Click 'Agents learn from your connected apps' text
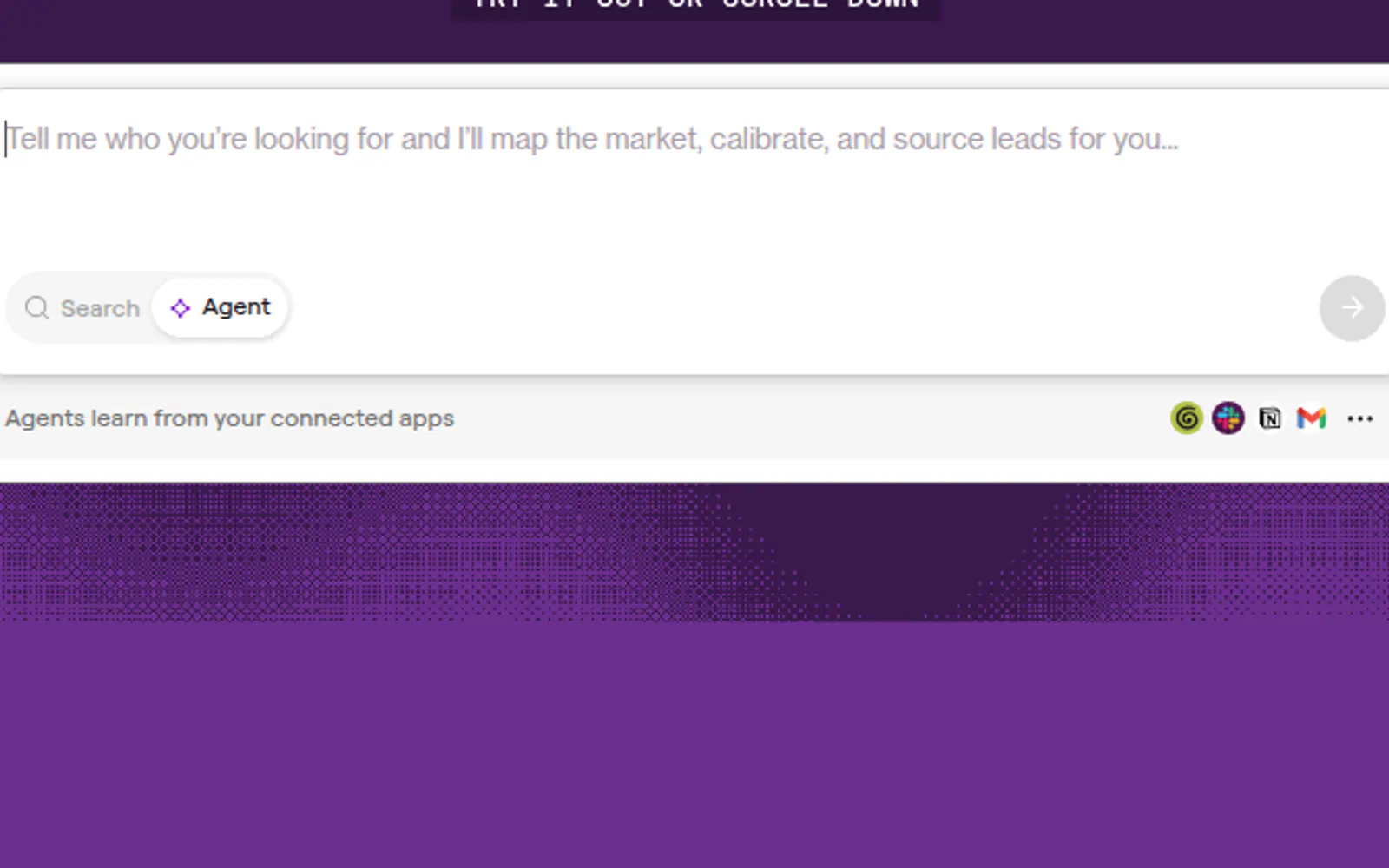The height and width of the screenshot is (868, 1389). coord(230,418)
